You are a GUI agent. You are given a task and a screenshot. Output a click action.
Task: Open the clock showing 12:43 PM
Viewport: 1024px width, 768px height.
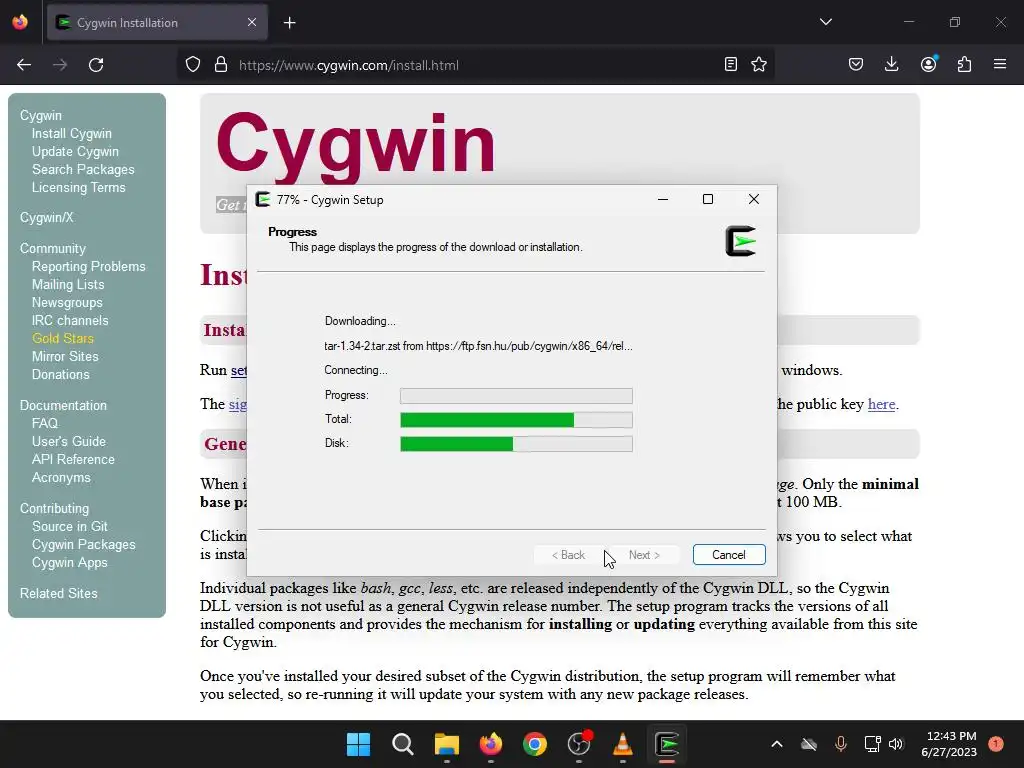tap(949, 744)
